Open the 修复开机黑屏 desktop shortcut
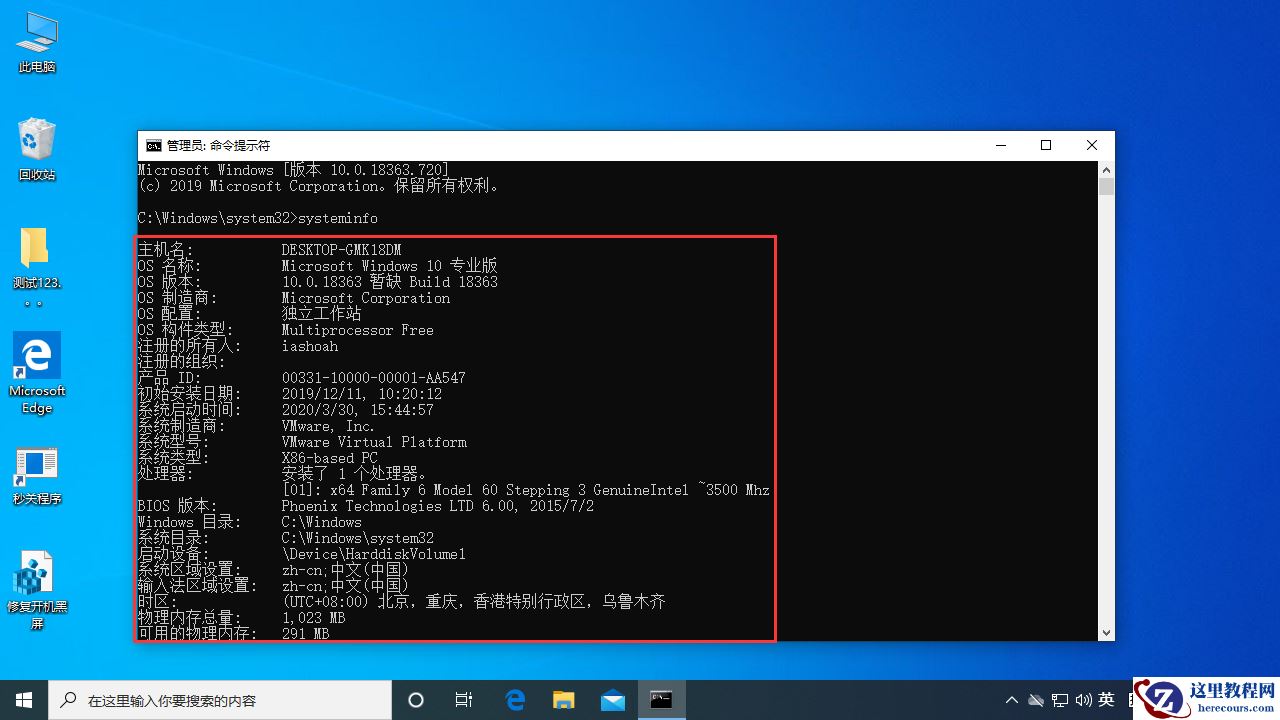Viewport: 1280px width, 720px height. (36, 575)
